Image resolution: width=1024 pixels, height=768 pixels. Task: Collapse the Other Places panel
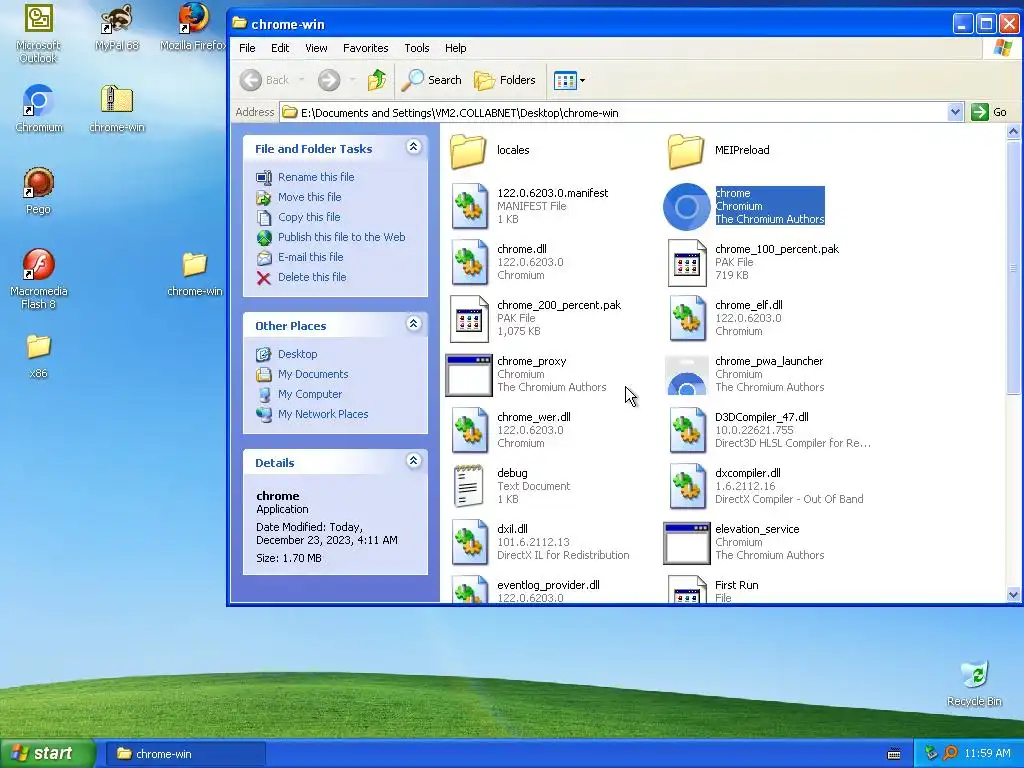pyautogui.click(x=413, y=324)
